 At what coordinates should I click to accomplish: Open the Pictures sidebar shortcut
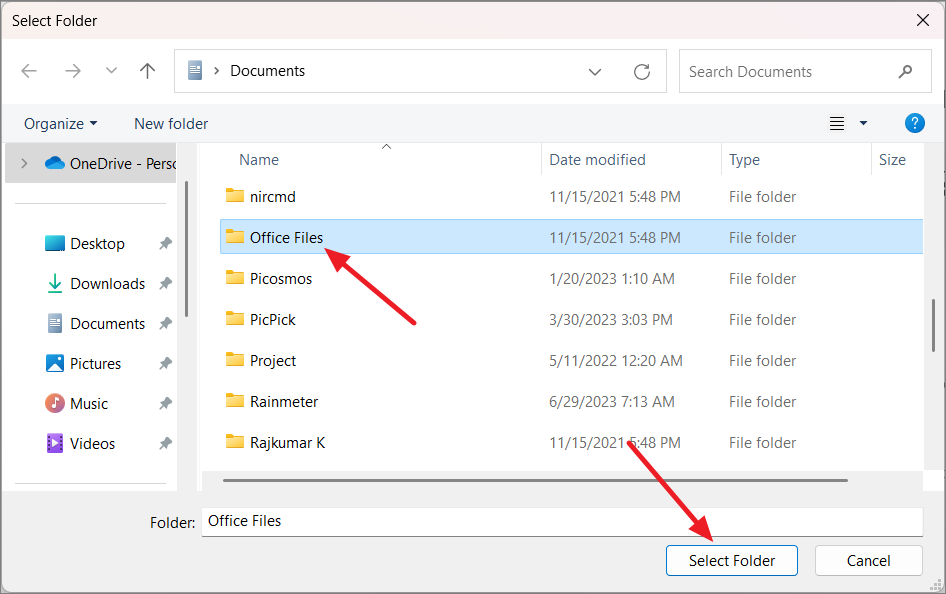[x=95, y=363]
